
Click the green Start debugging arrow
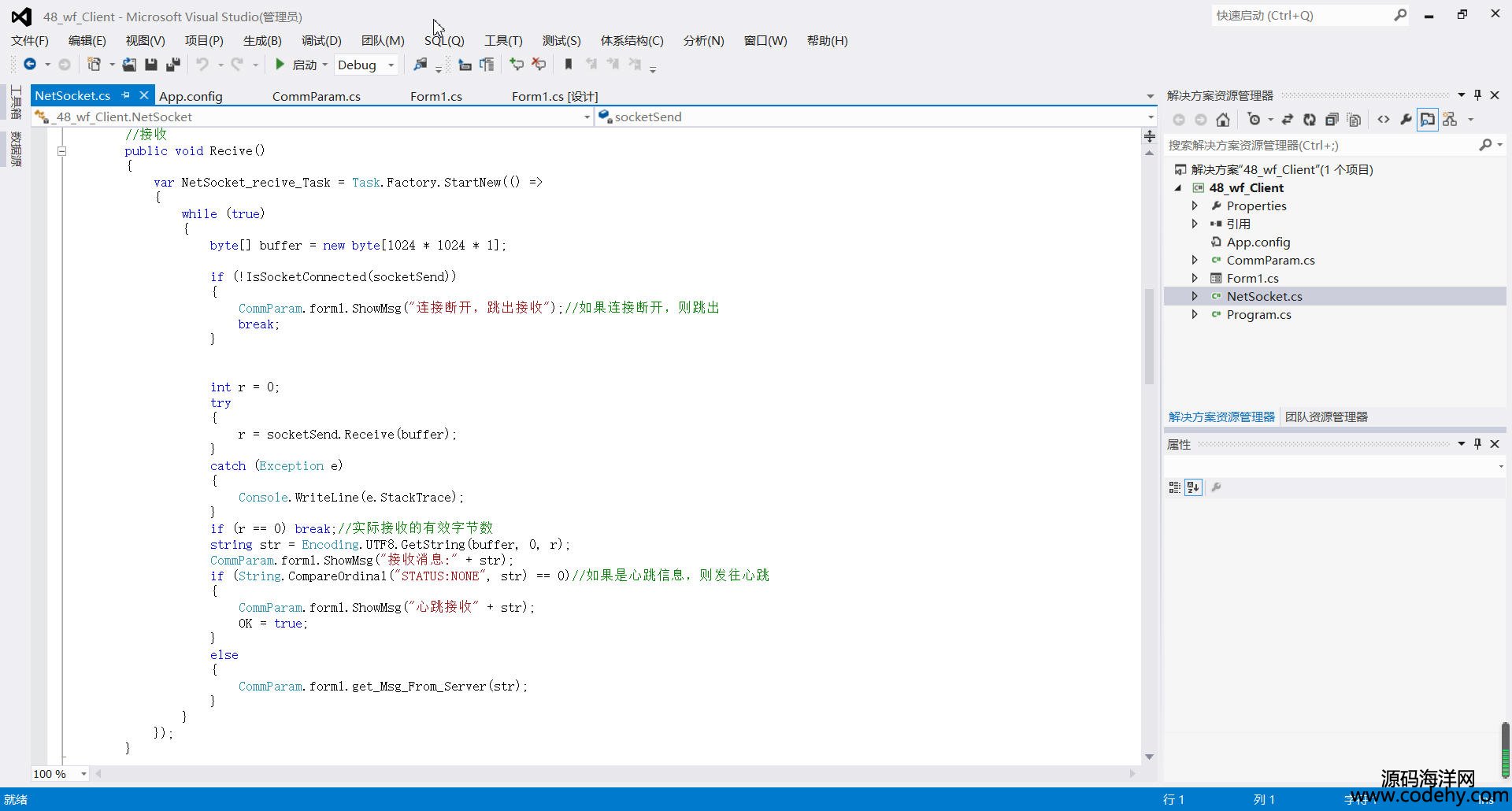[280, 65]
